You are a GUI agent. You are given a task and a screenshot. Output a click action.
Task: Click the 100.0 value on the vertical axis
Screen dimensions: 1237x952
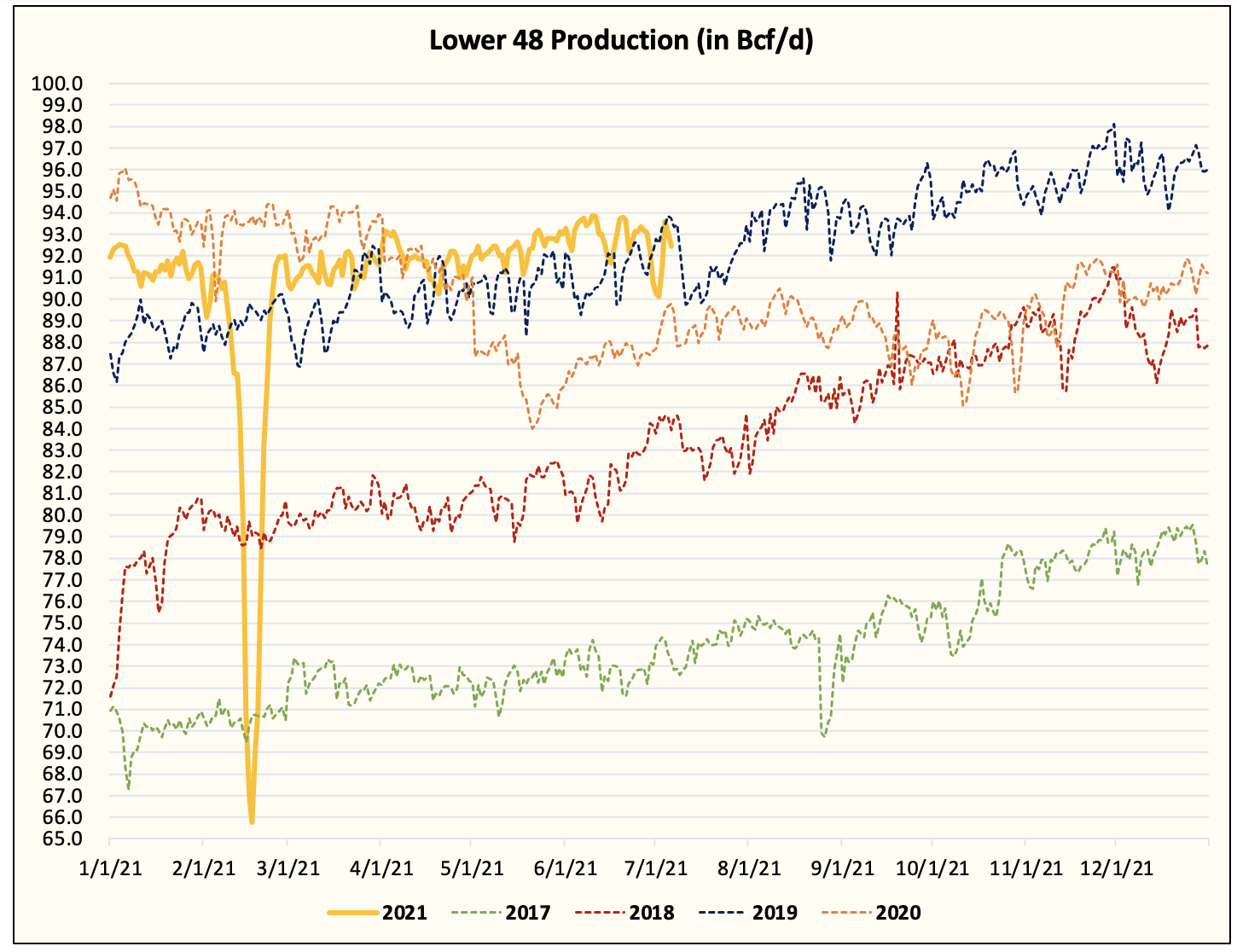click(x=57, y=84)
